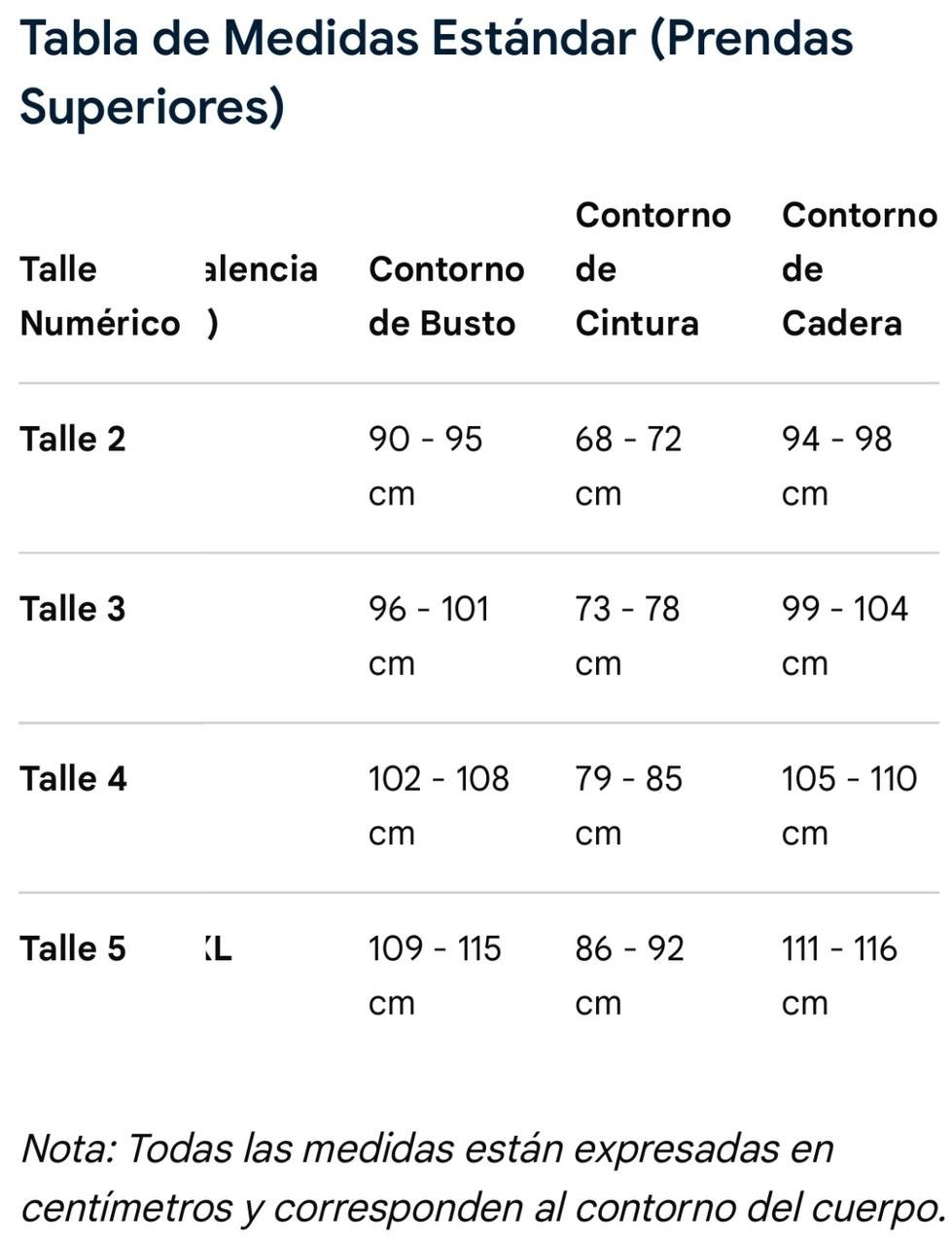Select the Talle 5 row label
The image size is (952, 1245).
pyautogui.click(x=73, y=948)
